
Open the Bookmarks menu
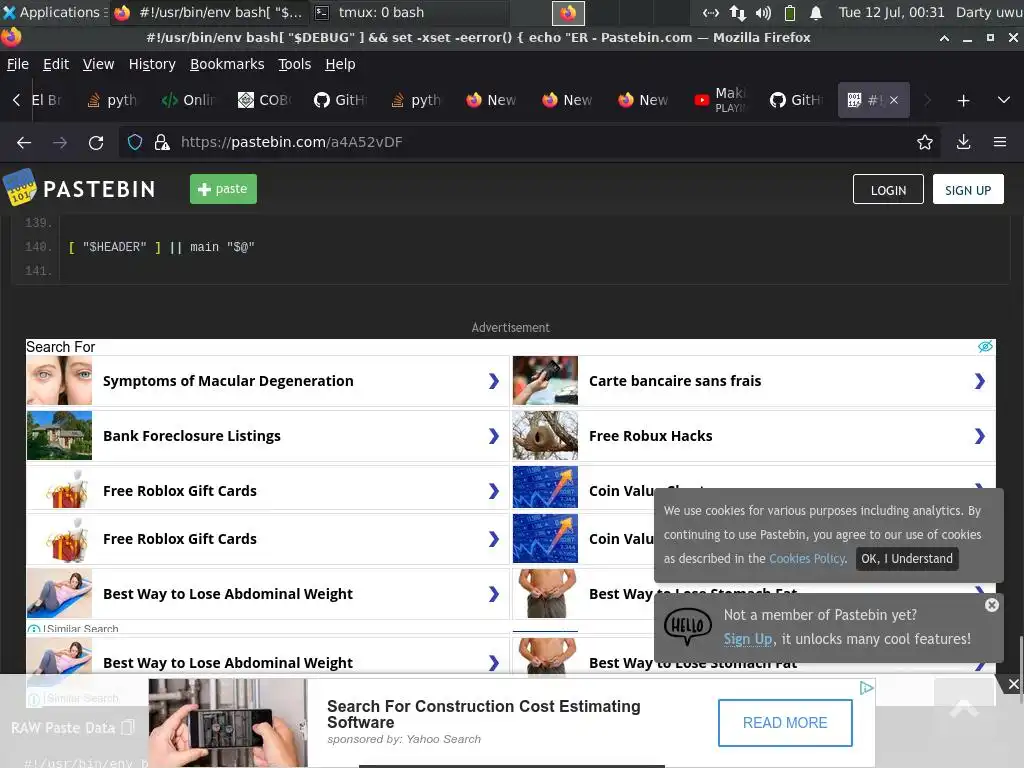coord(227,64)
